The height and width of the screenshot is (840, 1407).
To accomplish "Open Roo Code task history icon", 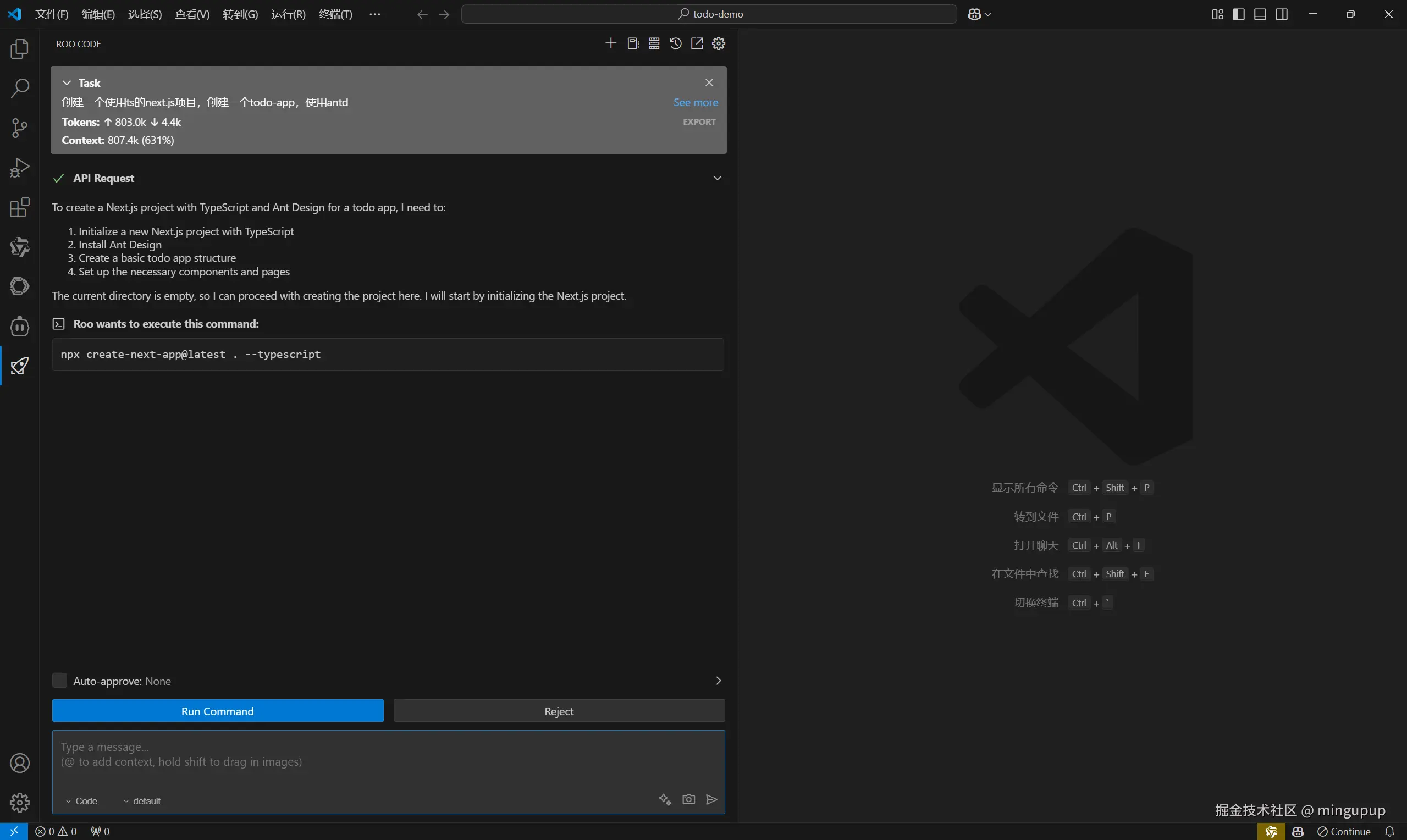I will point(676,43).
